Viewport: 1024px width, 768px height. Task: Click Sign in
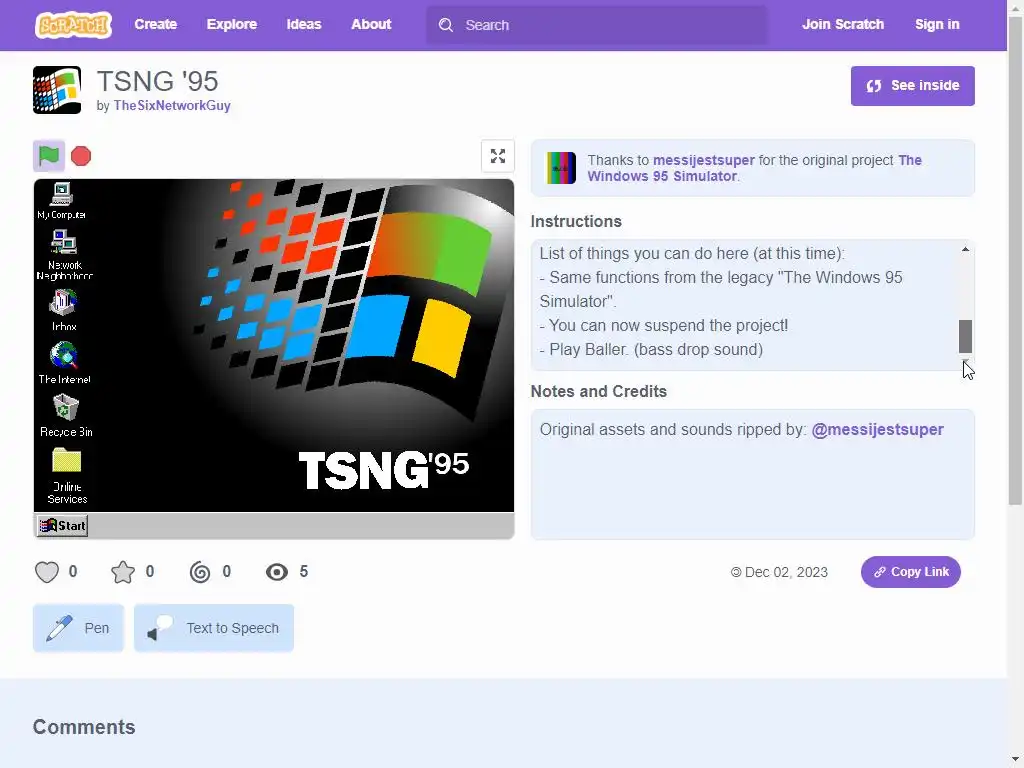[937, 24]
